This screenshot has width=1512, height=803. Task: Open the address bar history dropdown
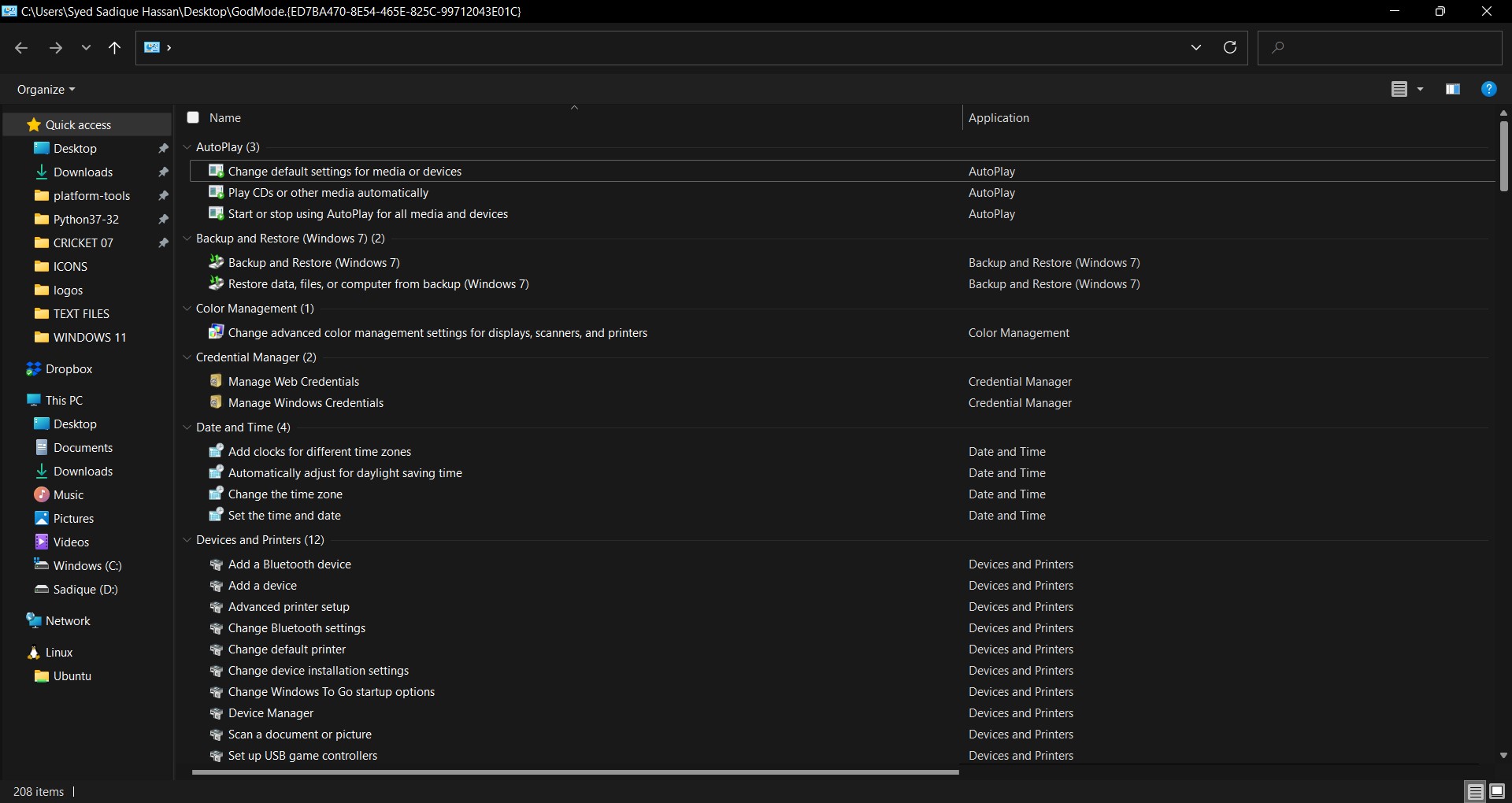pos(1195,47)
